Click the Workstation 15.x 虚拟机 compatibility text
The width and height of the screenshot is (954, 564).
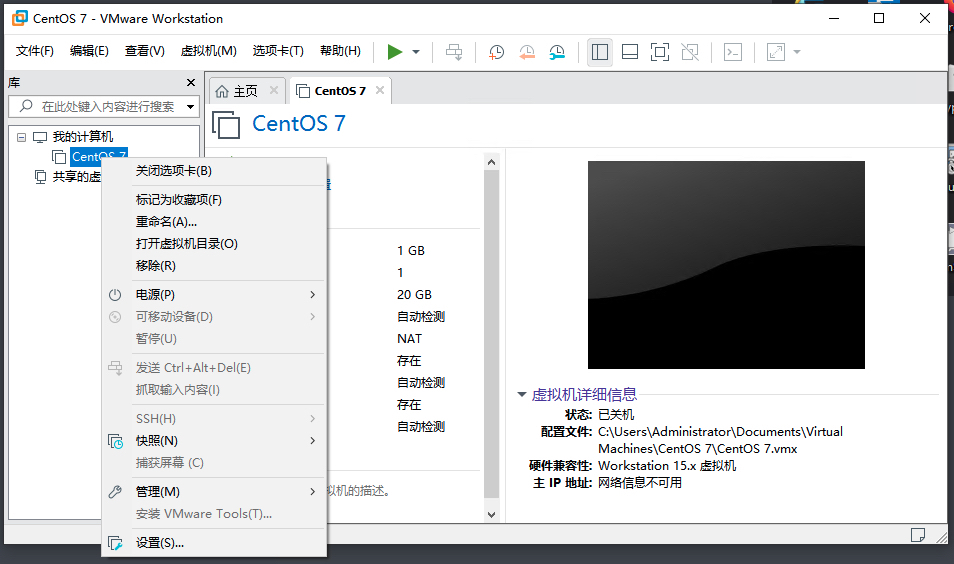click(667, 465)
